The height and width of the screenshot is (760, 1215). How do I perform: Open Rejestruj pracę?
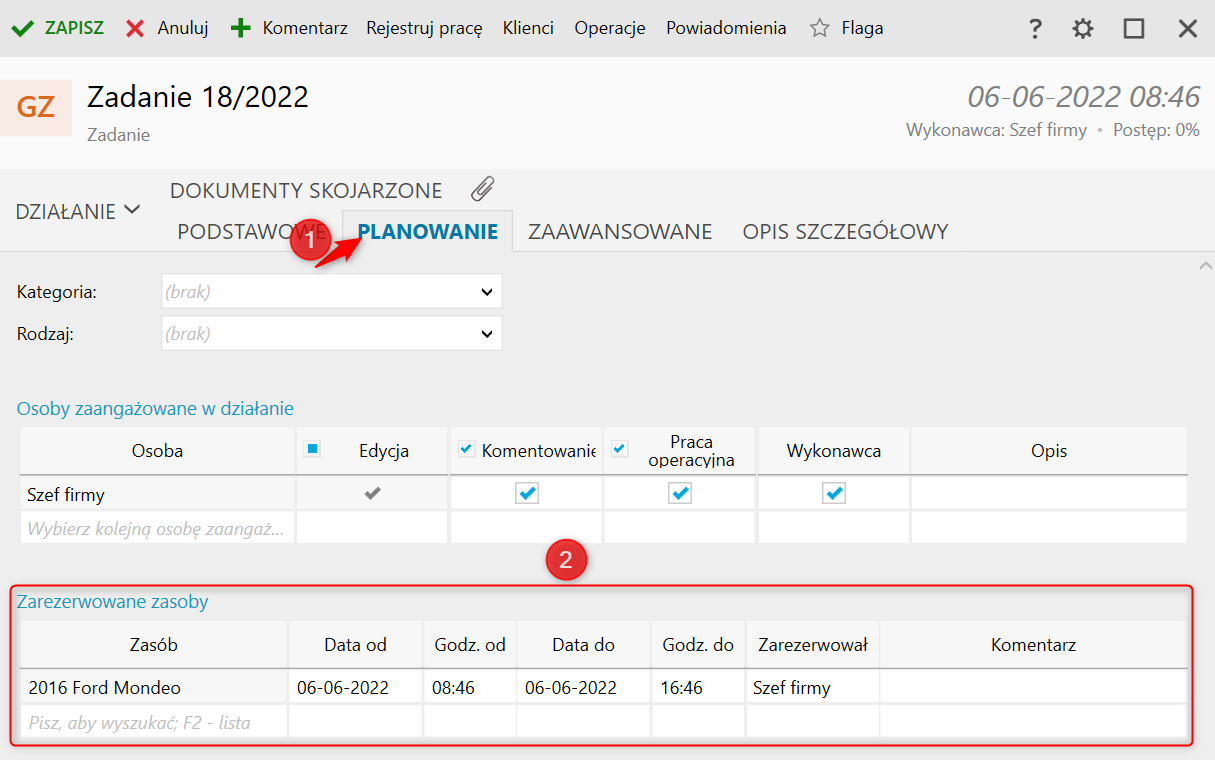click(424, 28)
